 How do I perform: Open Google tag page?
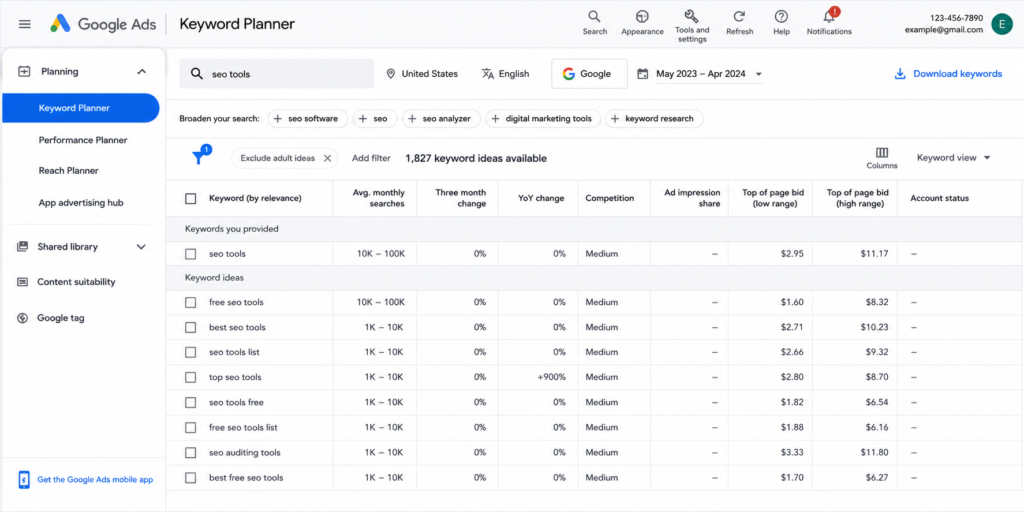tap(61, 318)
